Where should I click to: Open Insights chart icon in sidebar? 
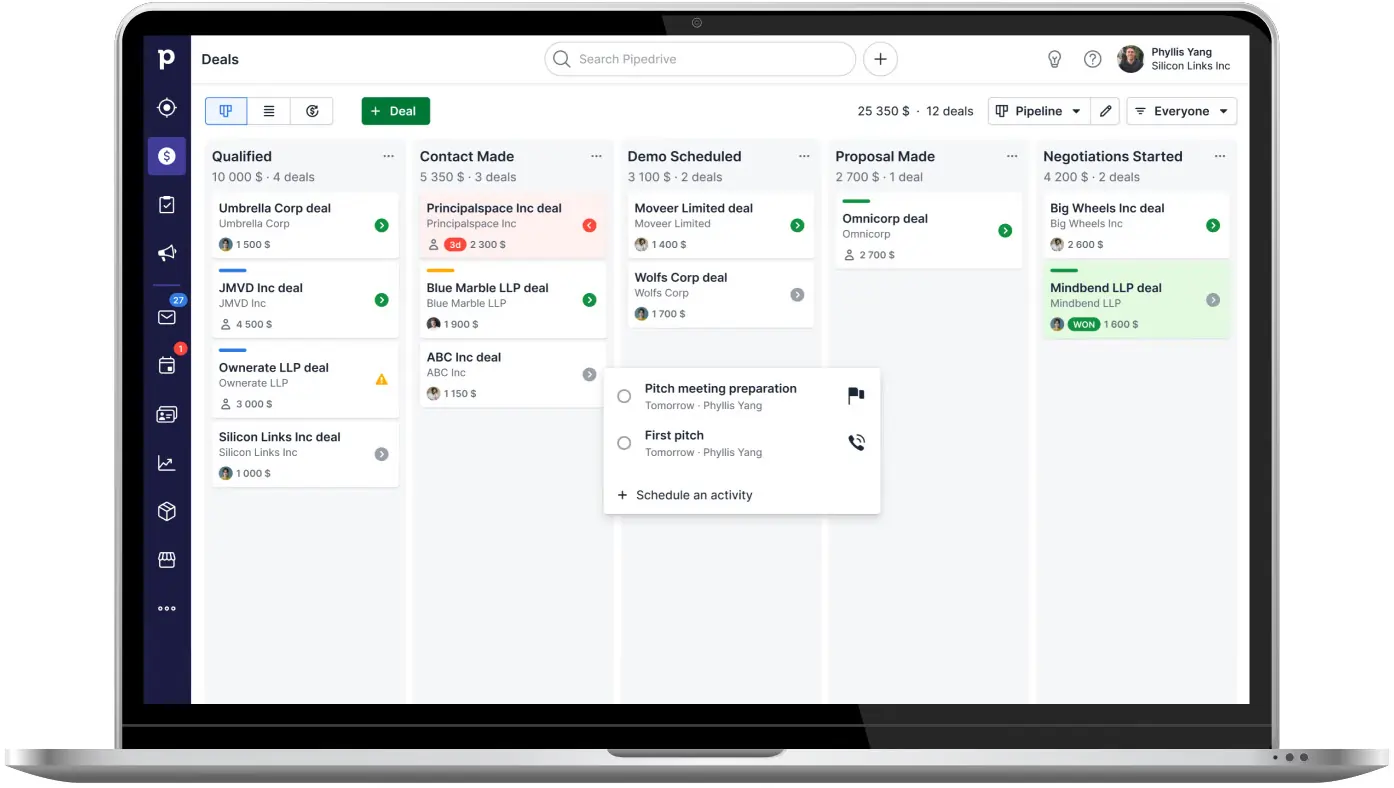(x=167, y=463)
